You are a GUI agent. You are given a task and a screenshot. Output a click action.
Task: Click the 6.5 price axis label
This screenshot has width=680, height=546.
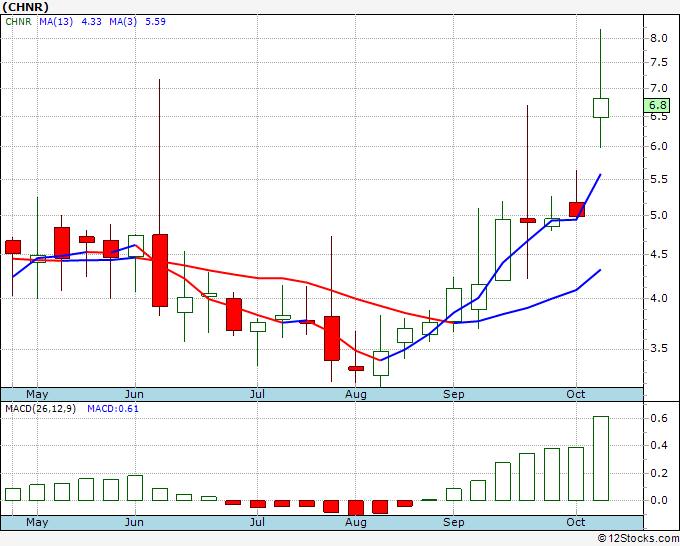click(x=658, y=117)
